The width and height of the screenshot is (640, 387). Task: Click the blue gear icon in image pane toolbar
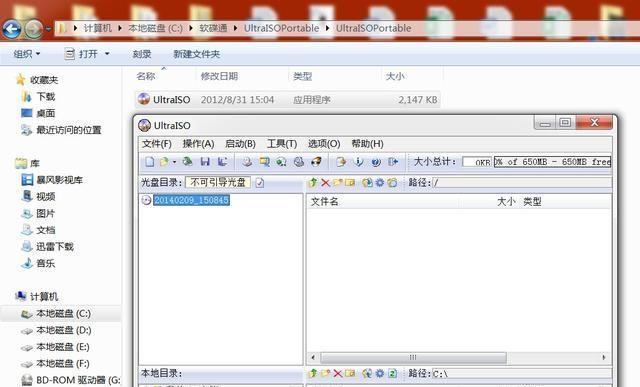[x=380, y=183]
